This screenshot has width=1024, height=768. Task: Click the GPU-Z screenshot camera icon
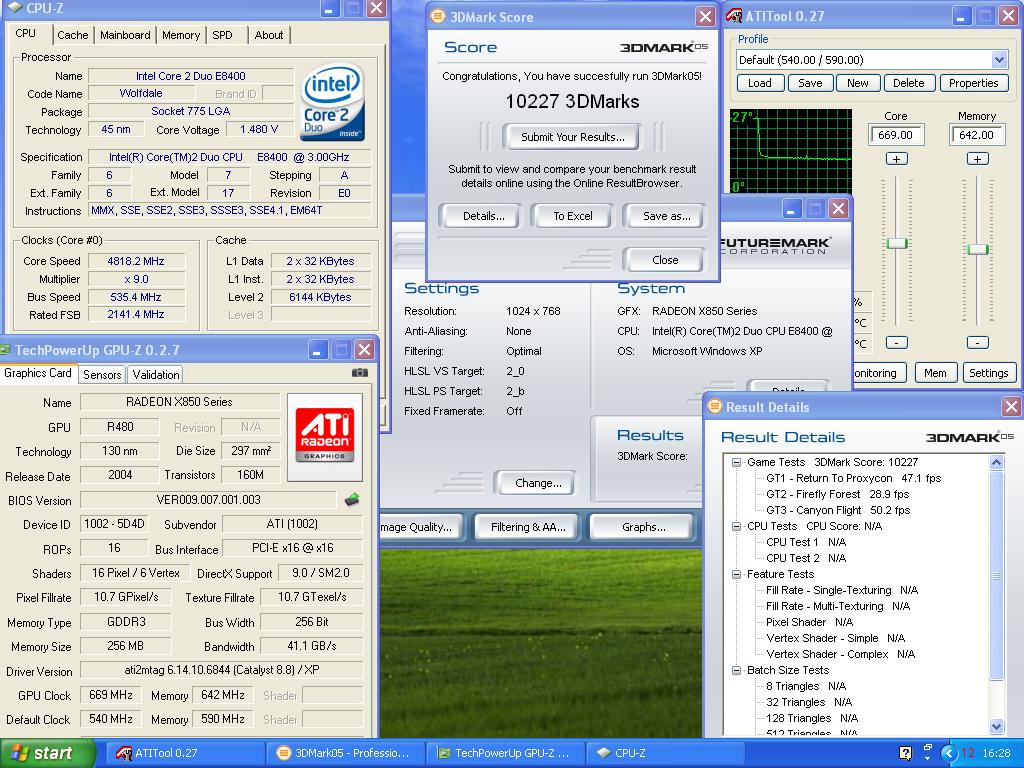[x=360, y=372]
